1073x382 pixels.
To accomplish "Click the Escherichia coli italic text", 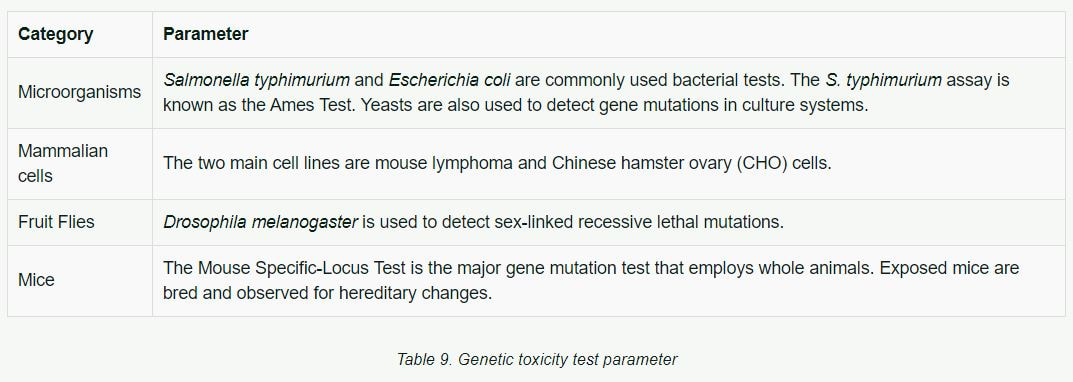I will click(x=450, y=80).
